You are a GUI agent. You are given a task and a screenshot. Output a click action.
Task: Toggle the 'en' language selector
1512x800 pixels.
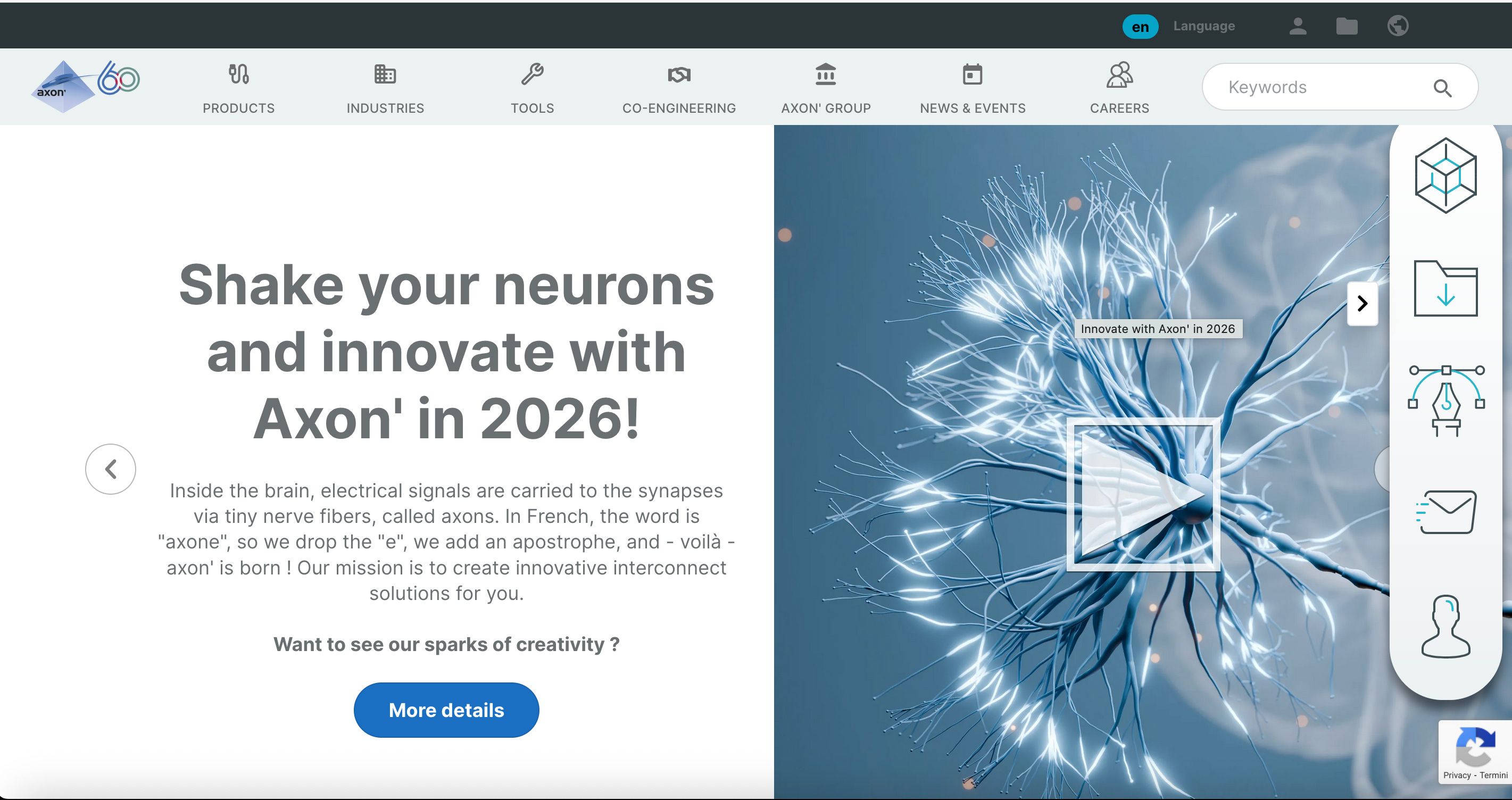coord(1140,27)
